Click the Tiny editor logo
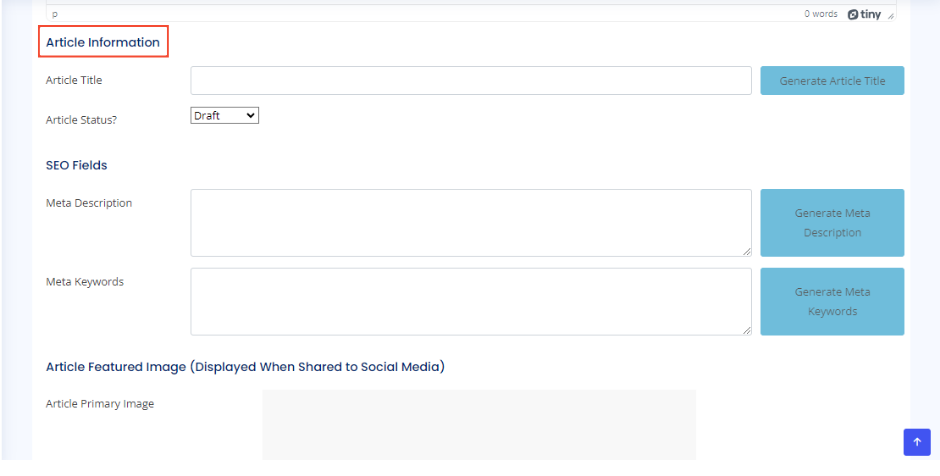Image resolution: width=940 pixels, height=476 pixels. tap(864, 14)
